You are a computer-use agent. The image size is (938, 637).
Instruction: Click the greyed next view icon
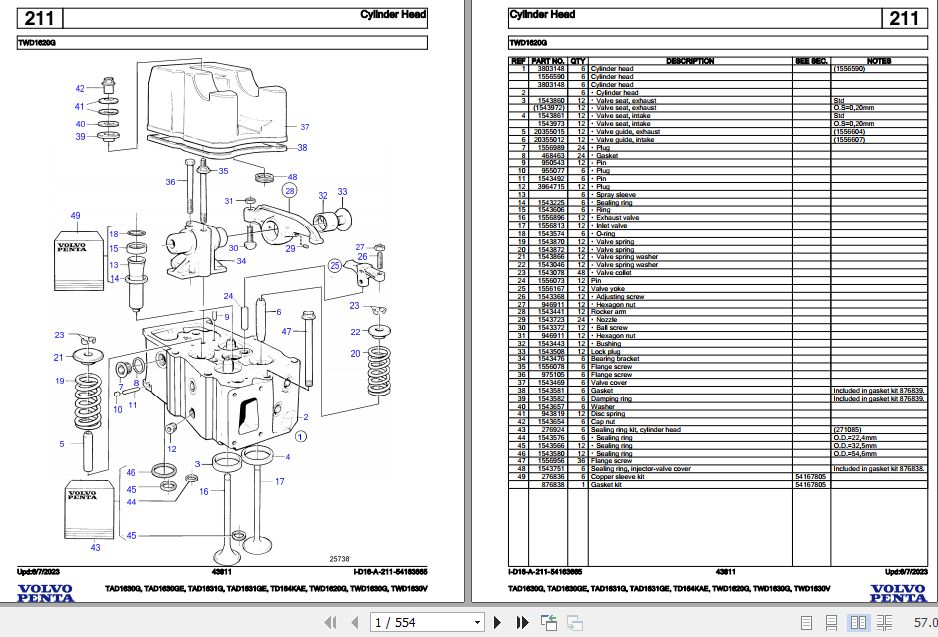[574, 623]
